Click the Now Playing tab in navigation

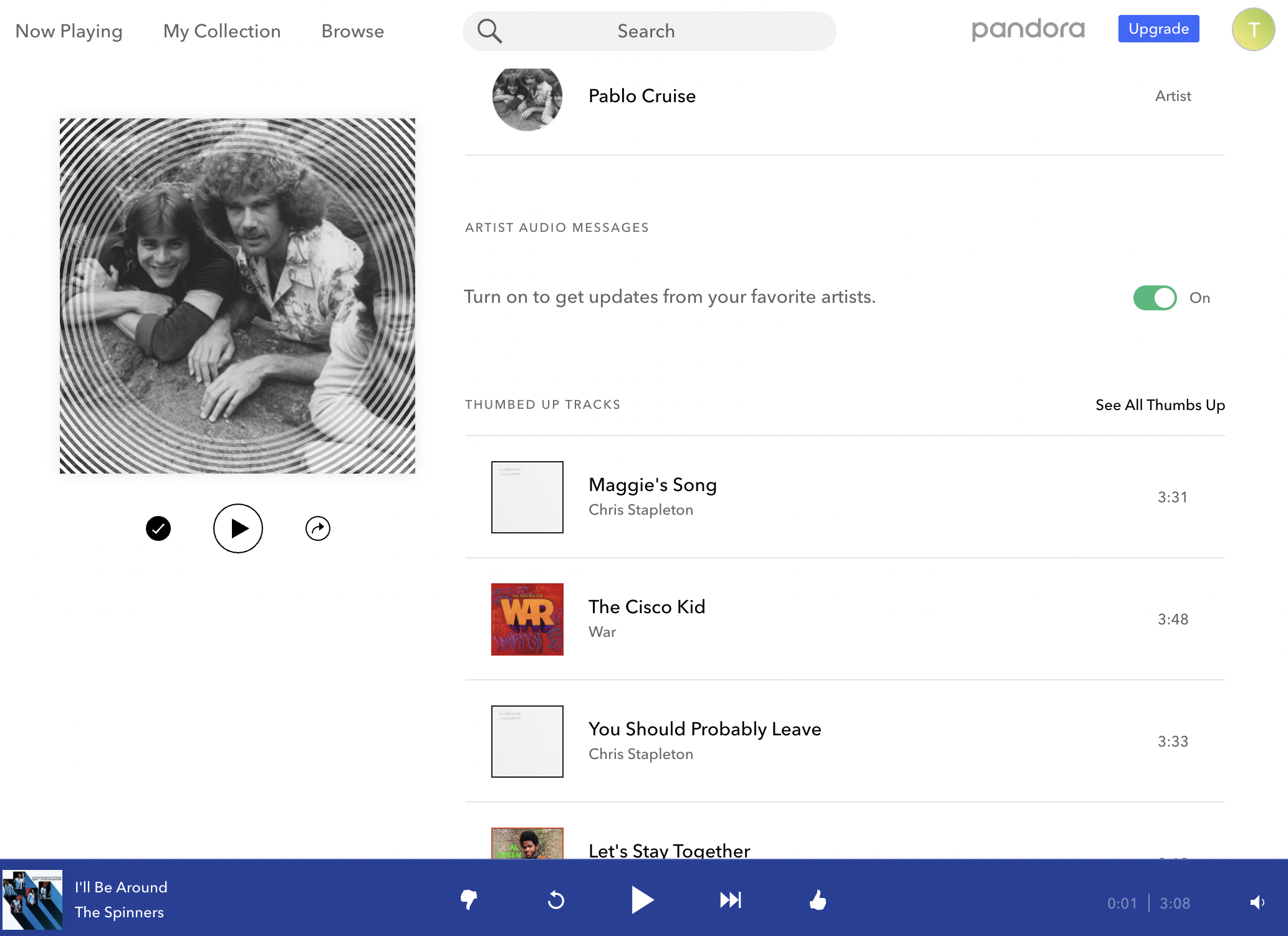pos(68,31)
